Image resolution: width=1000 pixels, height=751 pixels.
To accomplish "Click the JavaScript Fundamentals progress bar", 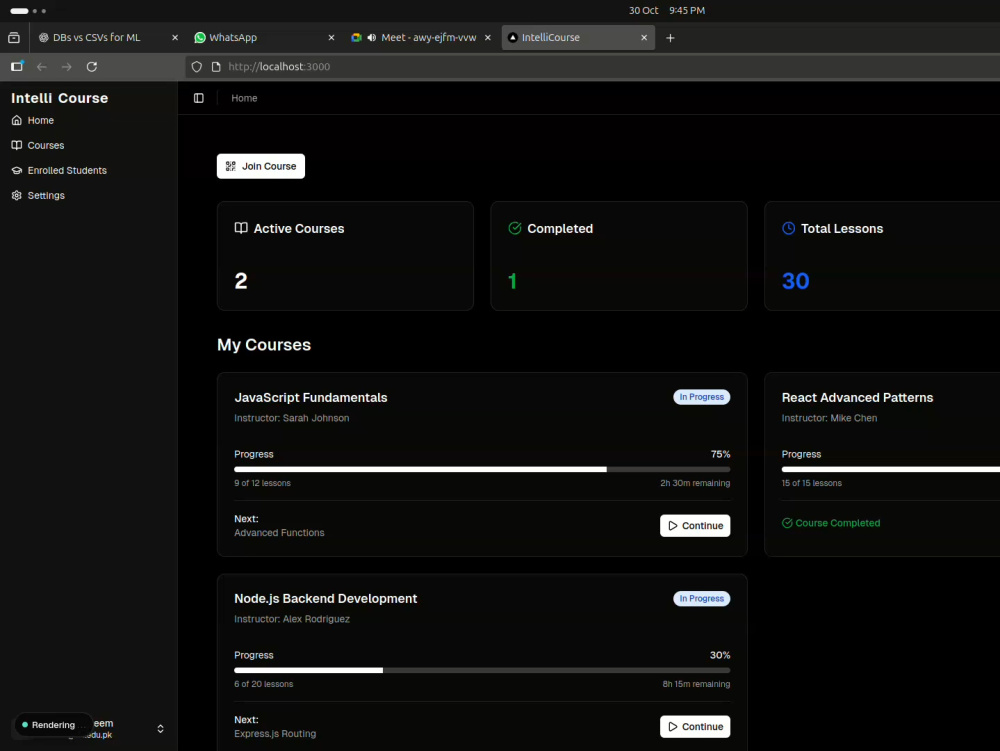I will click(482, 469).
